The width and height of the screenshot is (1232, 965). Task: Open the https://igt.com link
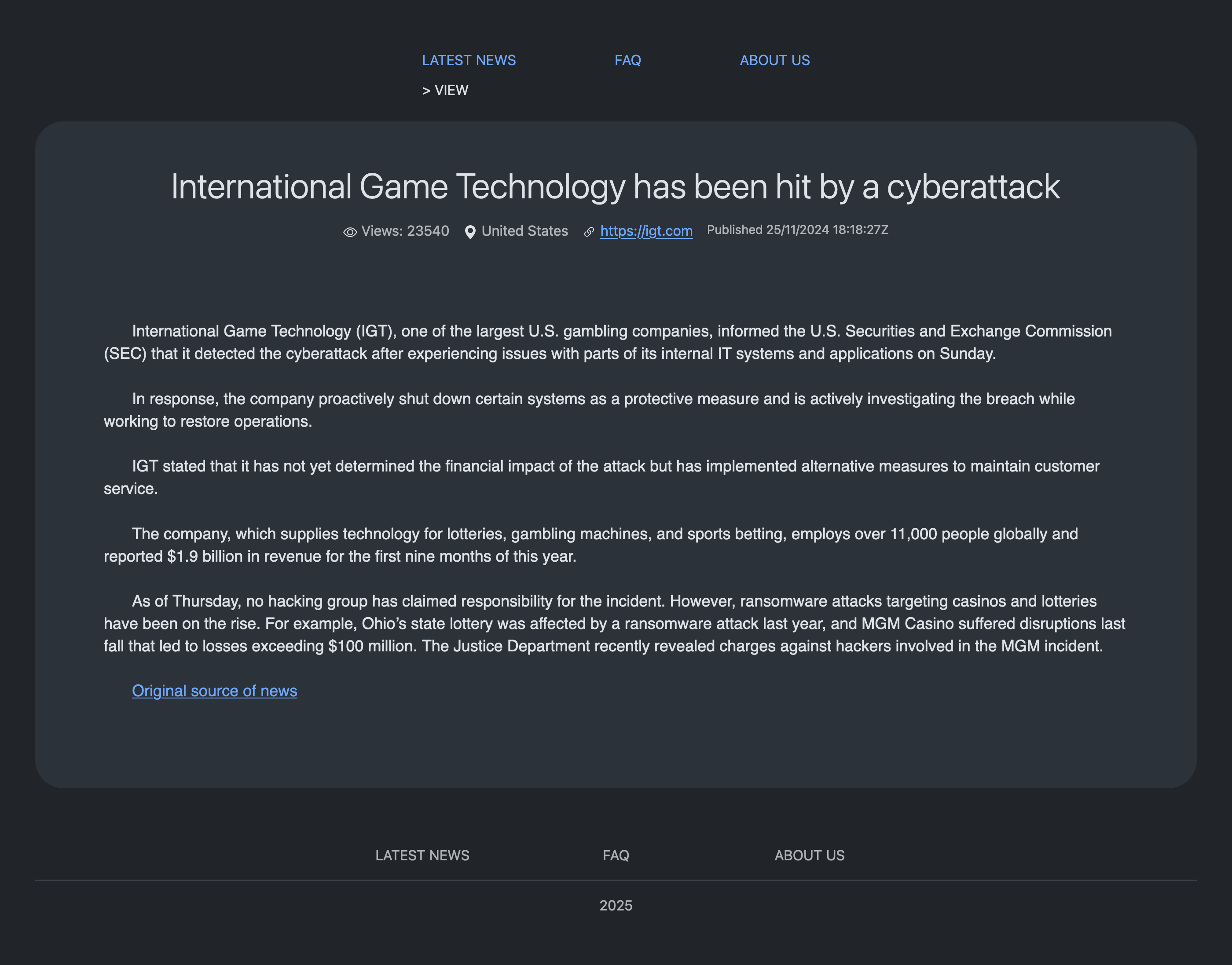(646, 231)
